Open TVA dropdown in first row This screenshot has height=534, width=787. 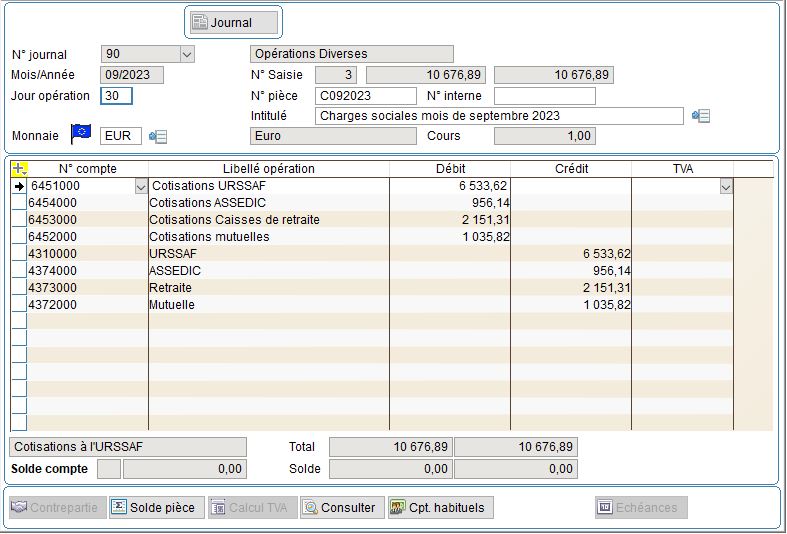pos(725,186)
